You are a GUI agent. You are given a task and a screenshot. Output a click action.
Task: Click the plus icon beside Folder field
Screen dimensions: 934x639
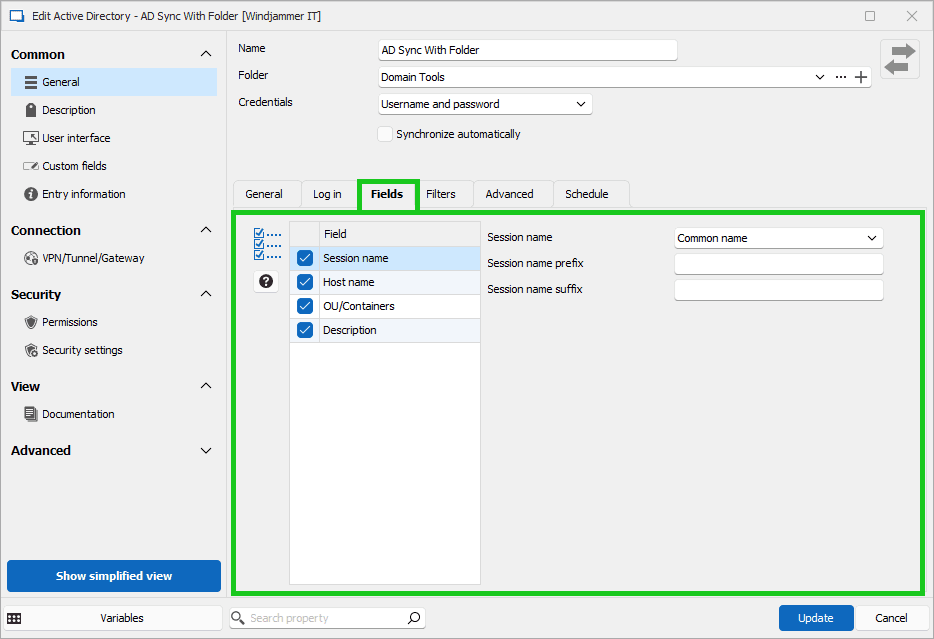861,77
